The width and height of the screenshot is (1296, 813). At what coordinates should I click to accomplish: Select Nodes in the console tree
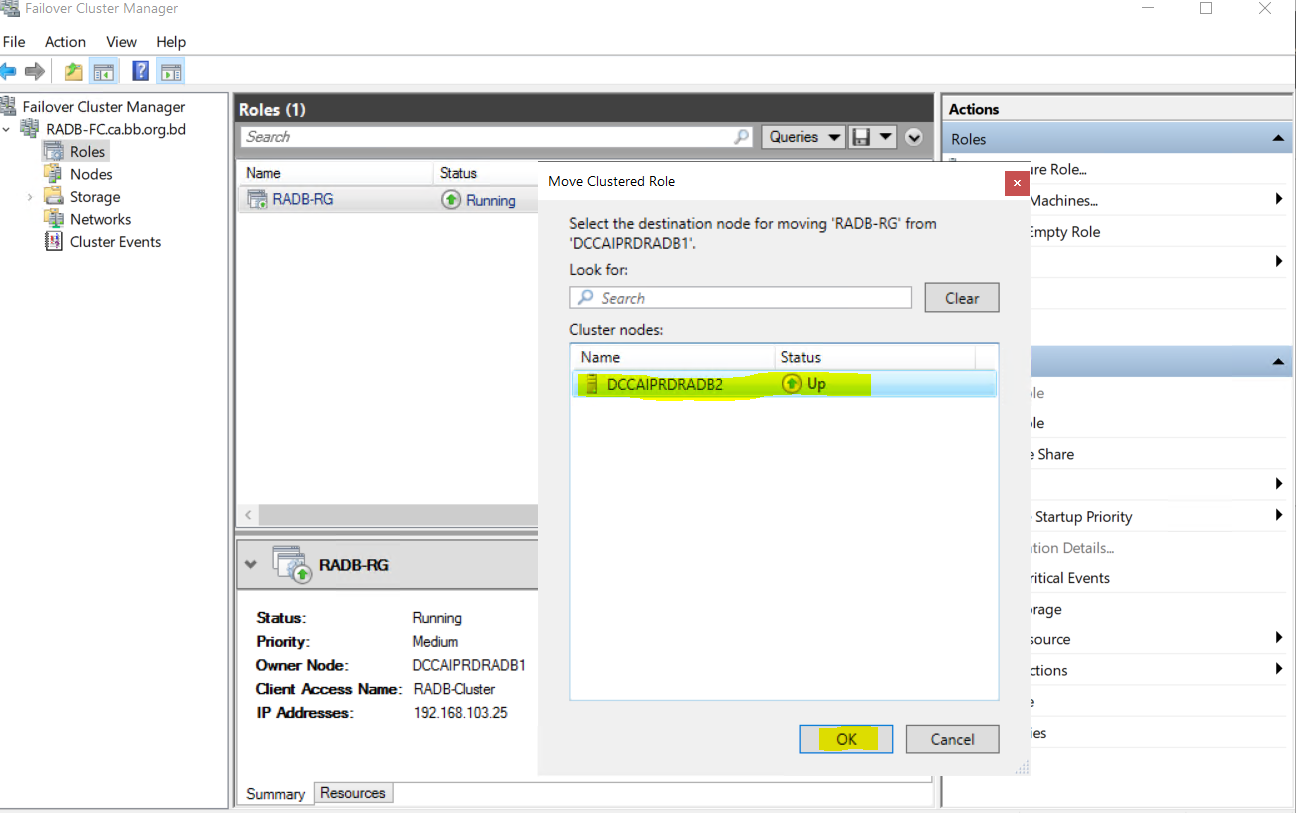click(91, 174)
